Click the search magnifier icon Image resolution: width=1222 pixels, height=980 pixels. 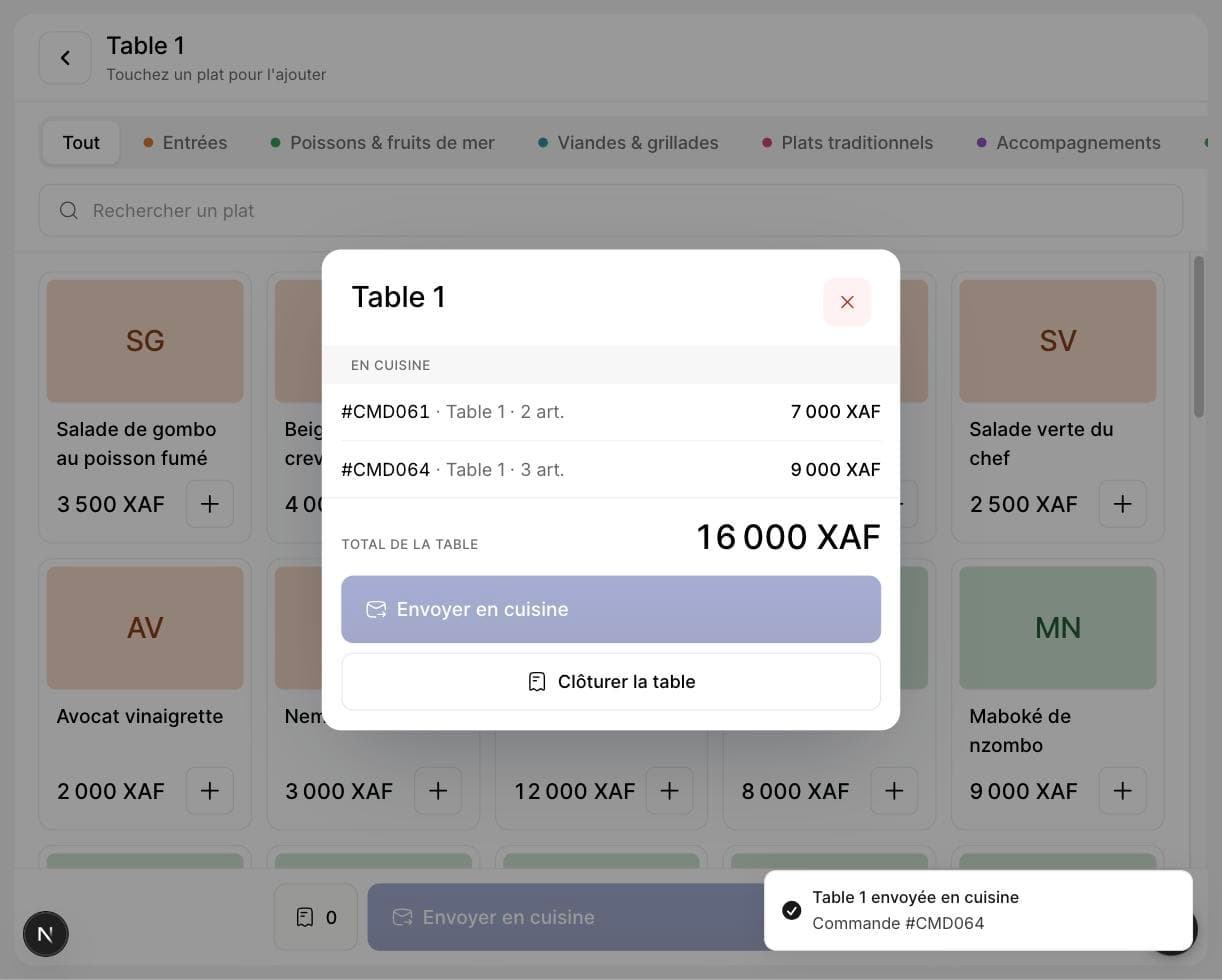point(69,211)
